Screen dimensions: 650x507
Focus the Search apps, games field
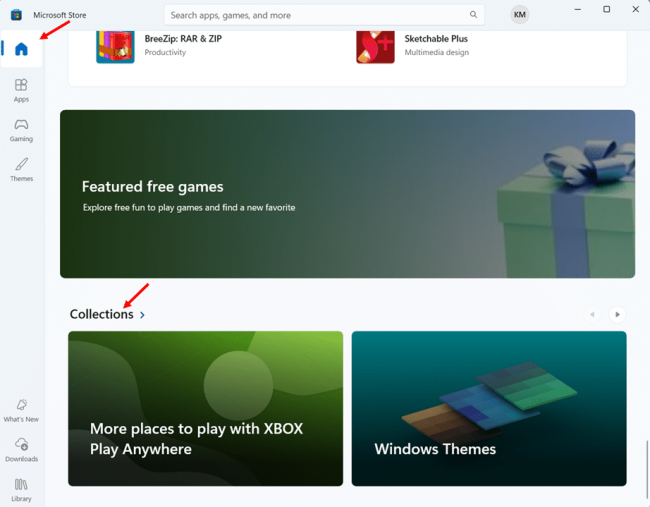[324, 15]
